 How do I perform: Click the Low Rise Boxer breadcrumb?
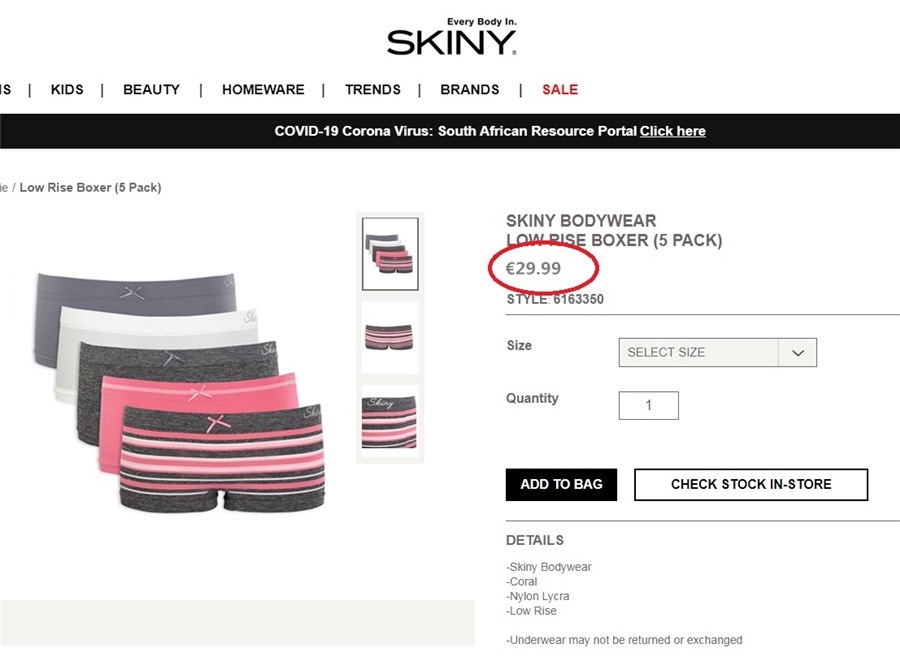click(x=91, y=188)
